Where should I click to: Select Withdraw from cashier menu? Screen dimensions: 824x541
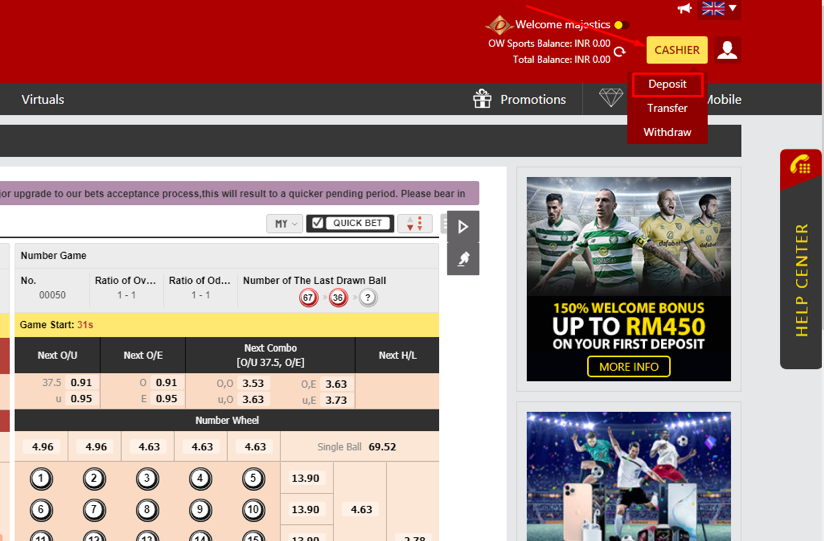pyautogui.click(x=667, y=132)
